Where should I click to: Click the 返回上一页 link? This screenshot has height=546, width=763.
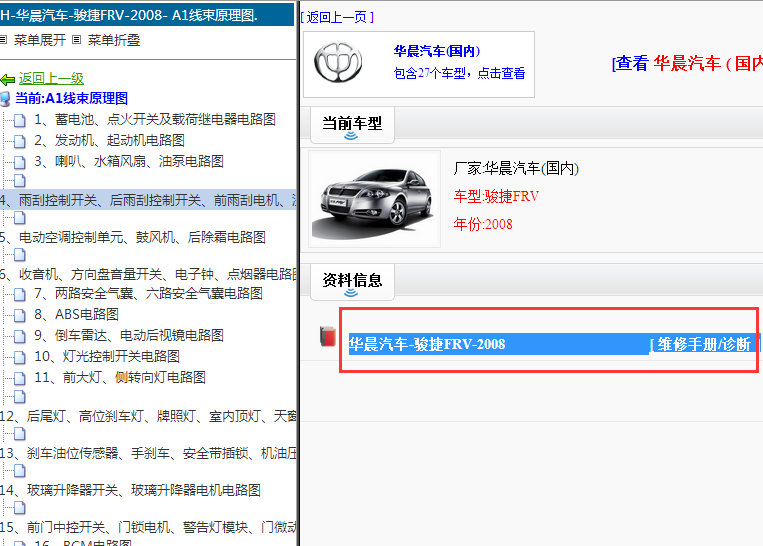(x=337, y=17)
